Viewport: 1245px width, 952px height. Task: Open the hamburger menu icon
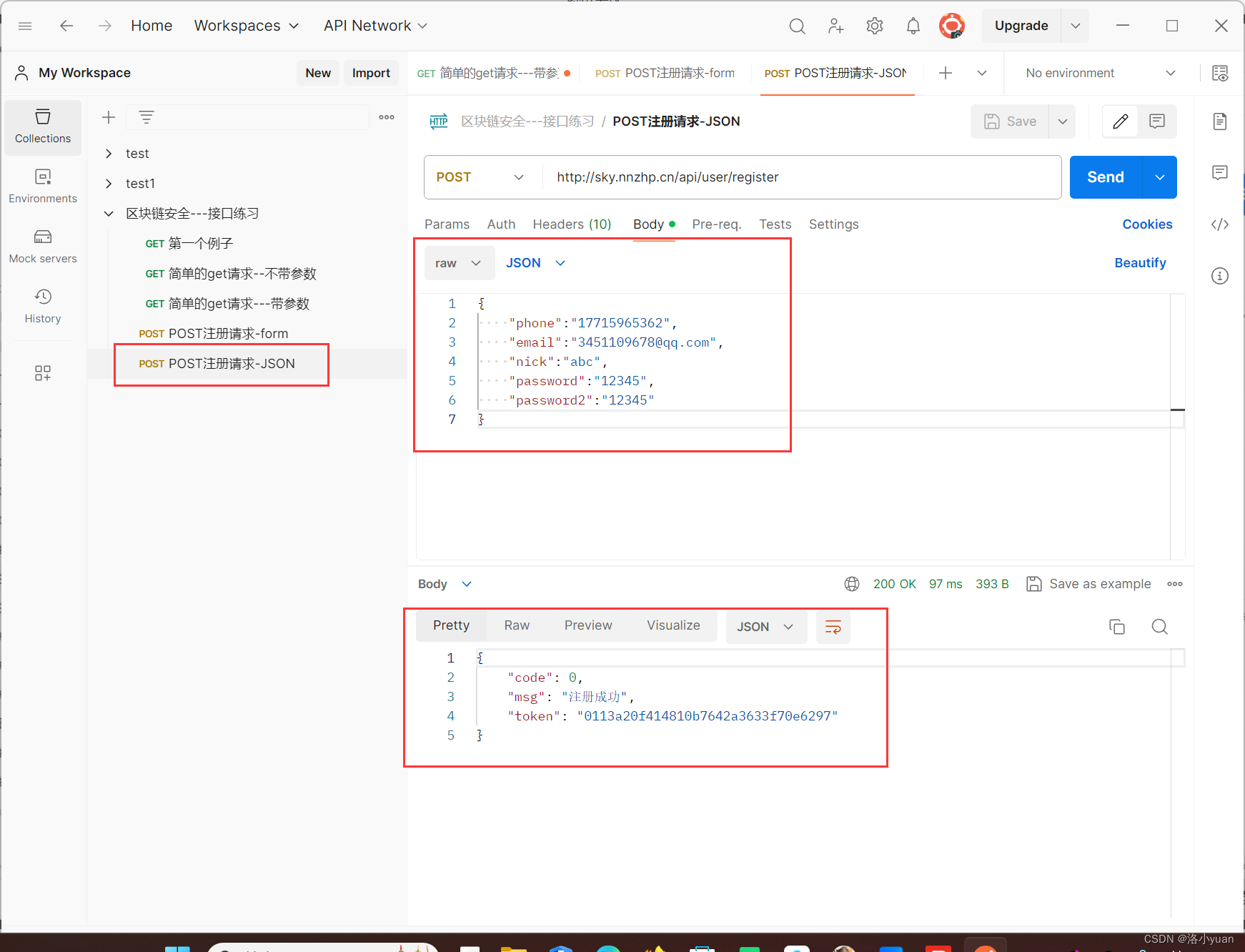25,26
